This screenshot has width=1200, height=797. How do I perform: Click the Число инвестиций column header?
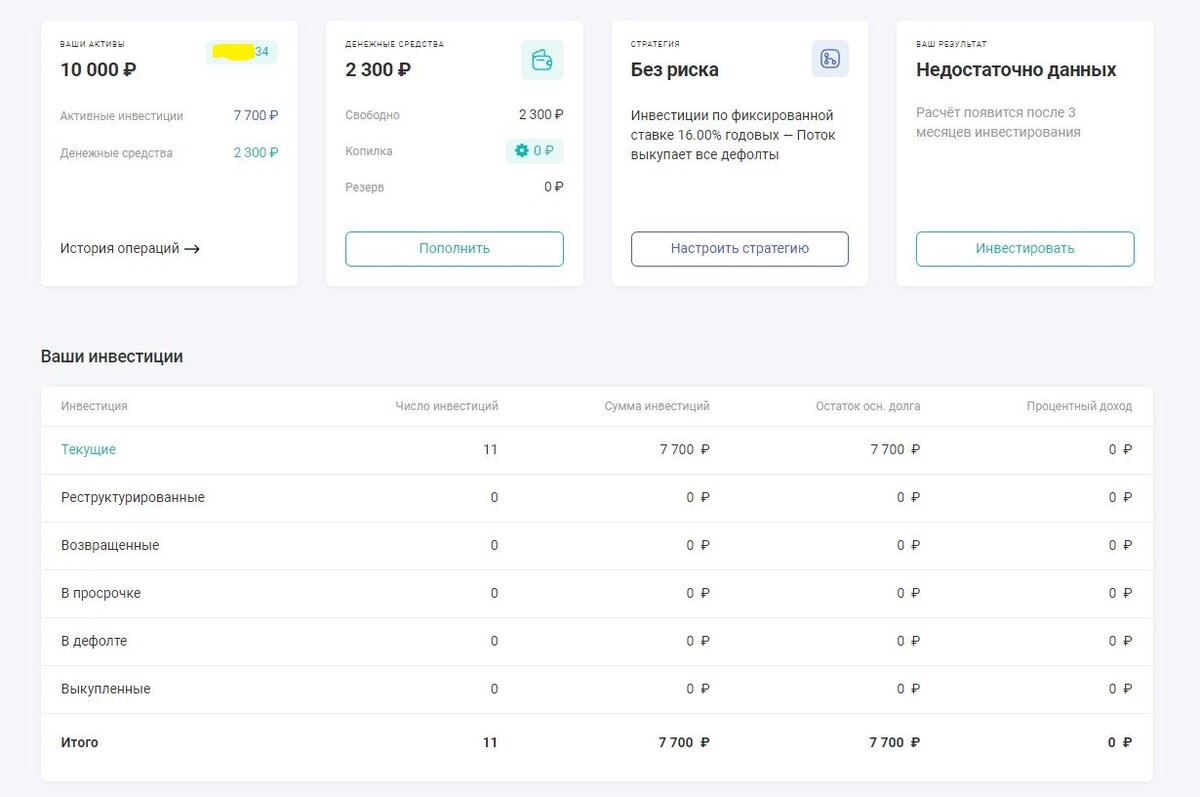click(x=447, y=407)
